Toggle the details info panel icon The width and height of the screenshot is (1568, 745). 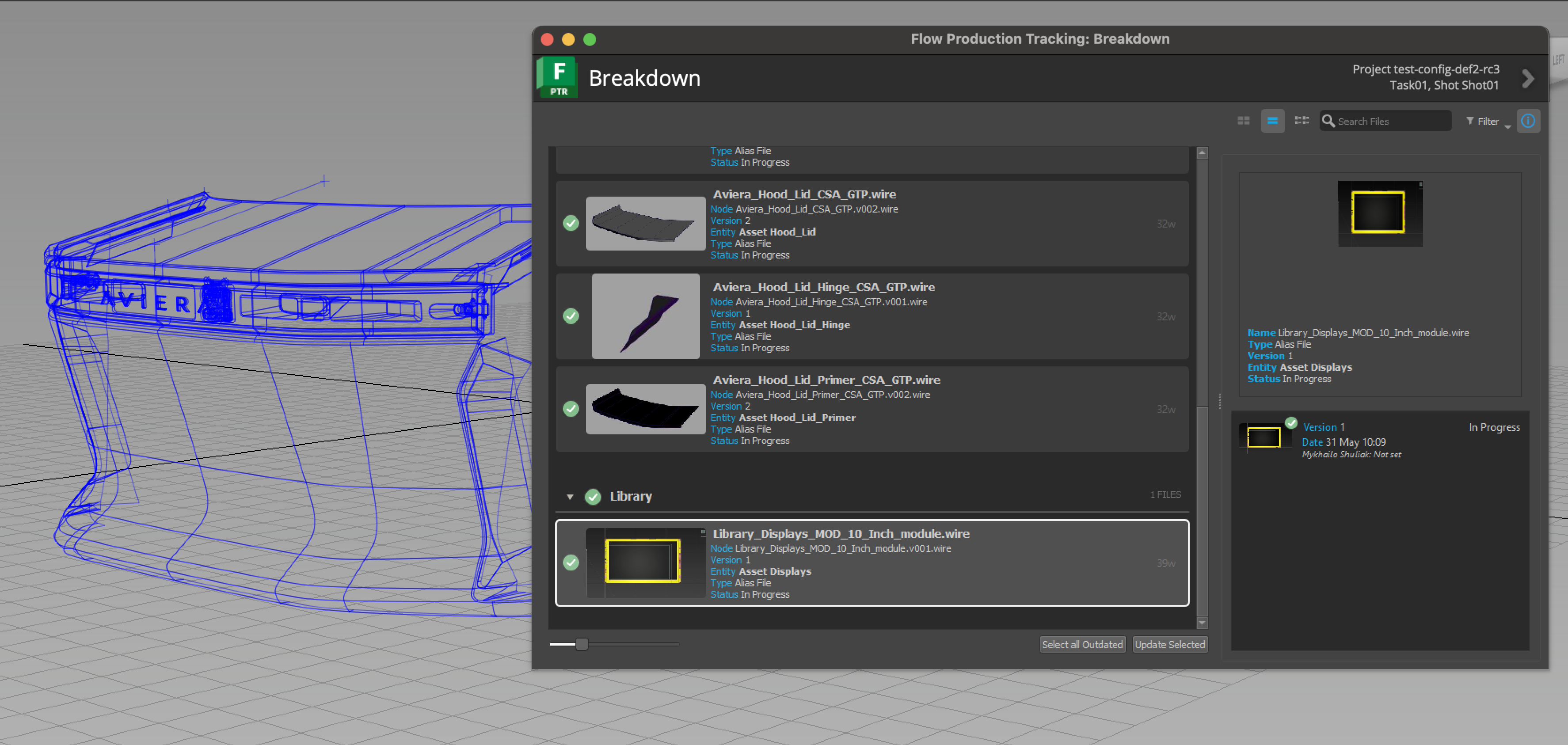pos(1528,121)
